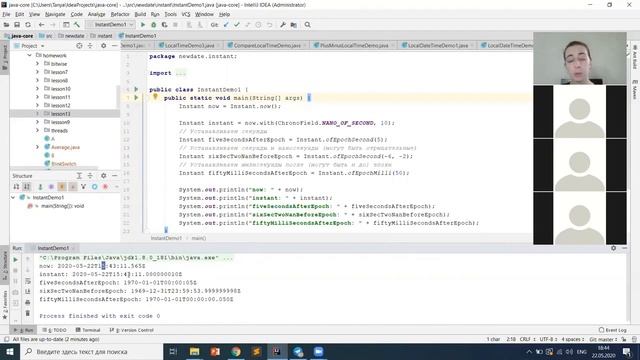Image resolution: width=640 pixels, height=360 pixels.
Task: Switch to LocalTimeDemo3.java tab
Action: pos(189,45)
